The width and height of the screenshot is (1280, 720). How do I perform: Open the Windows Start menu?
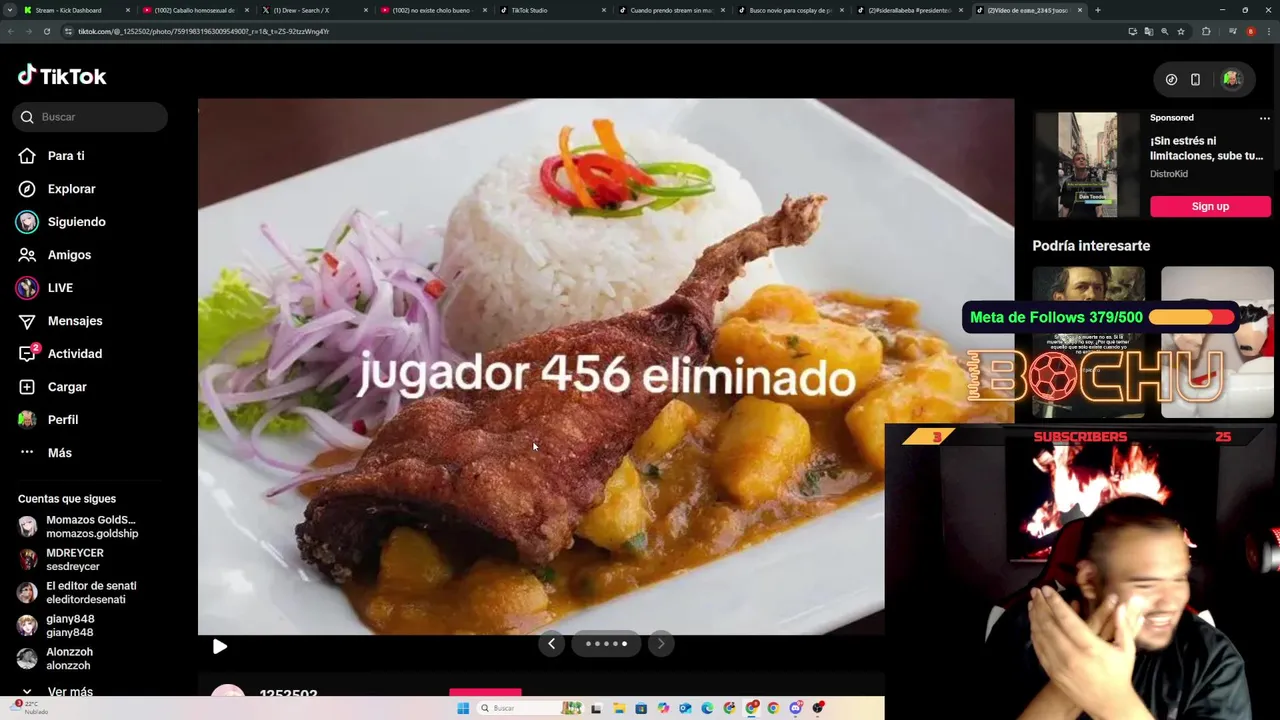point(463,708)
